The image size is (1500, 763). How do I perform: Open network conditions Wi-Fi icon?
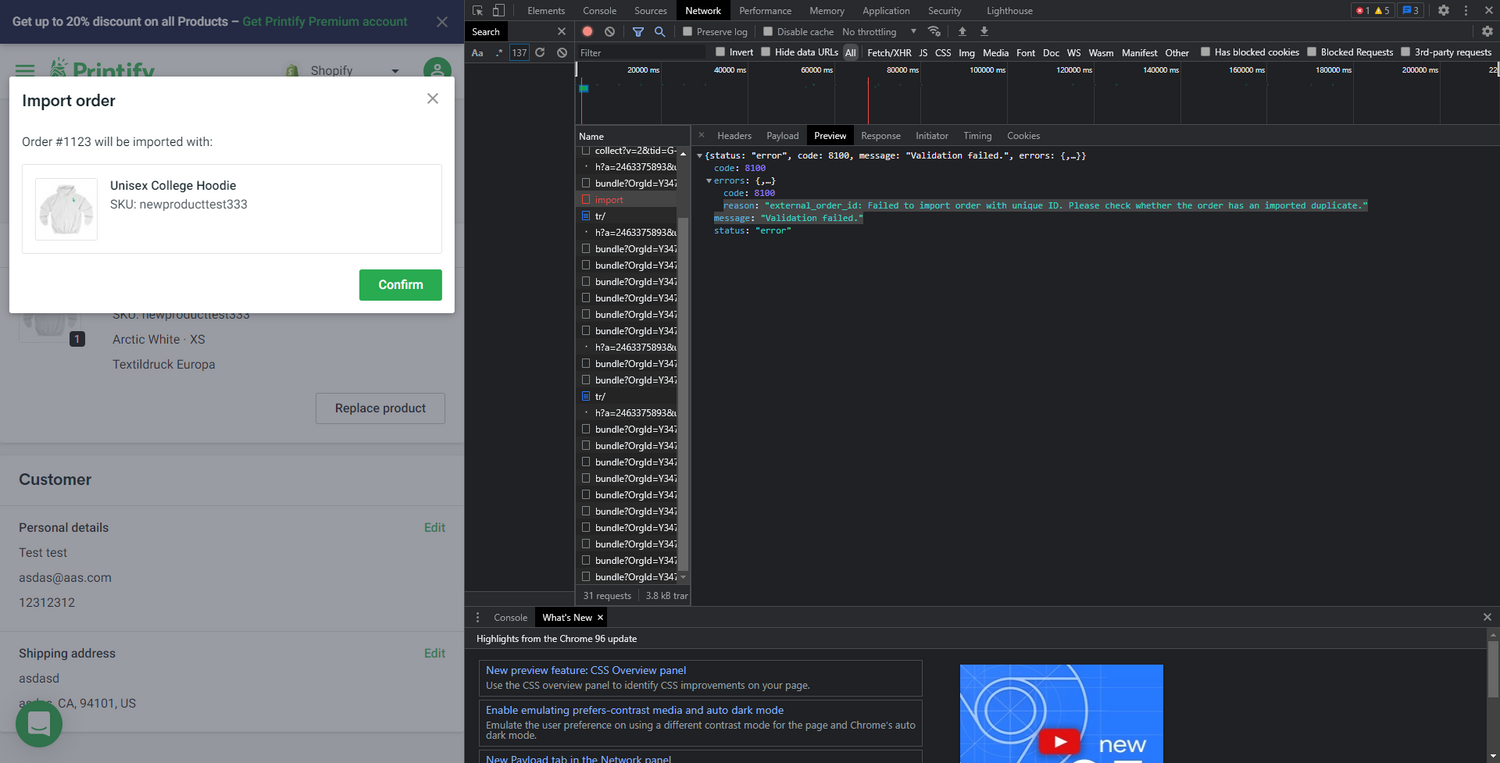click(934, 32)
